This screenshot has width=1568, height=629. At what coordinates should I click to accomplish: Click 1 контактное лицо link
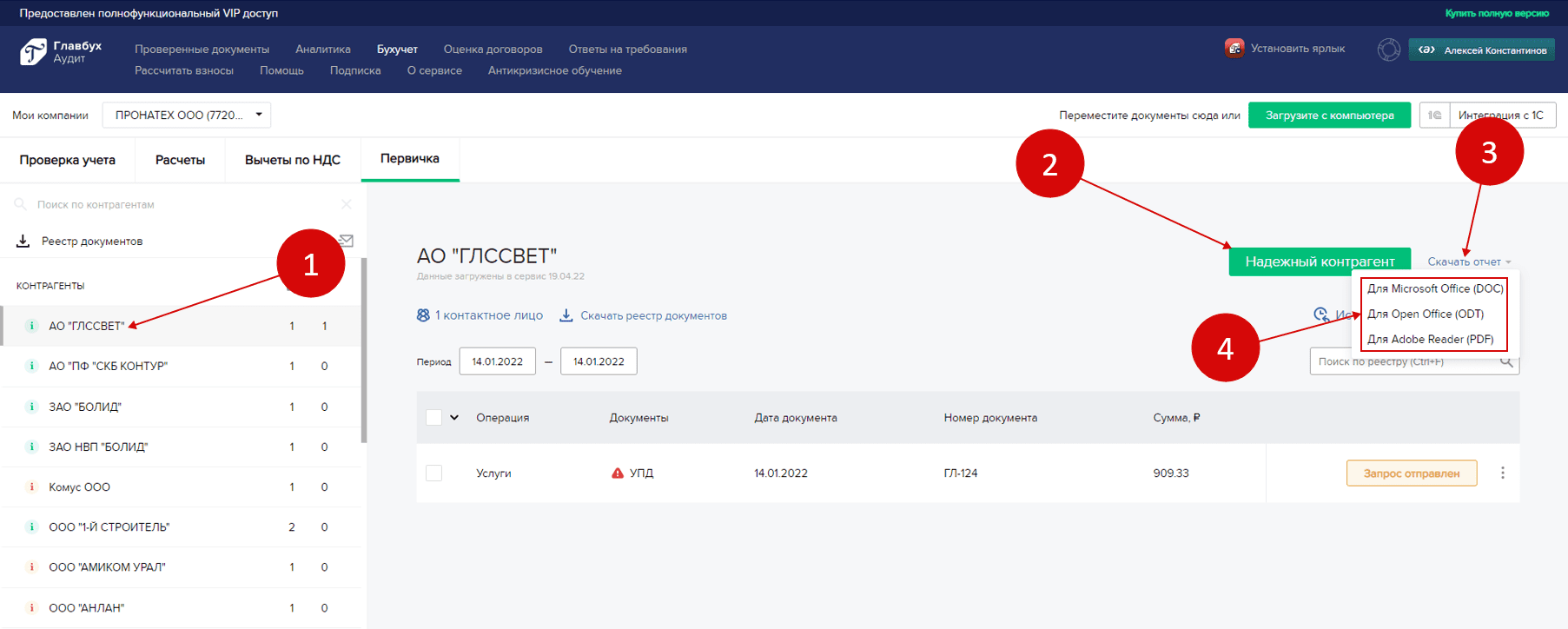pyautogui.click(x=489, y=315)
